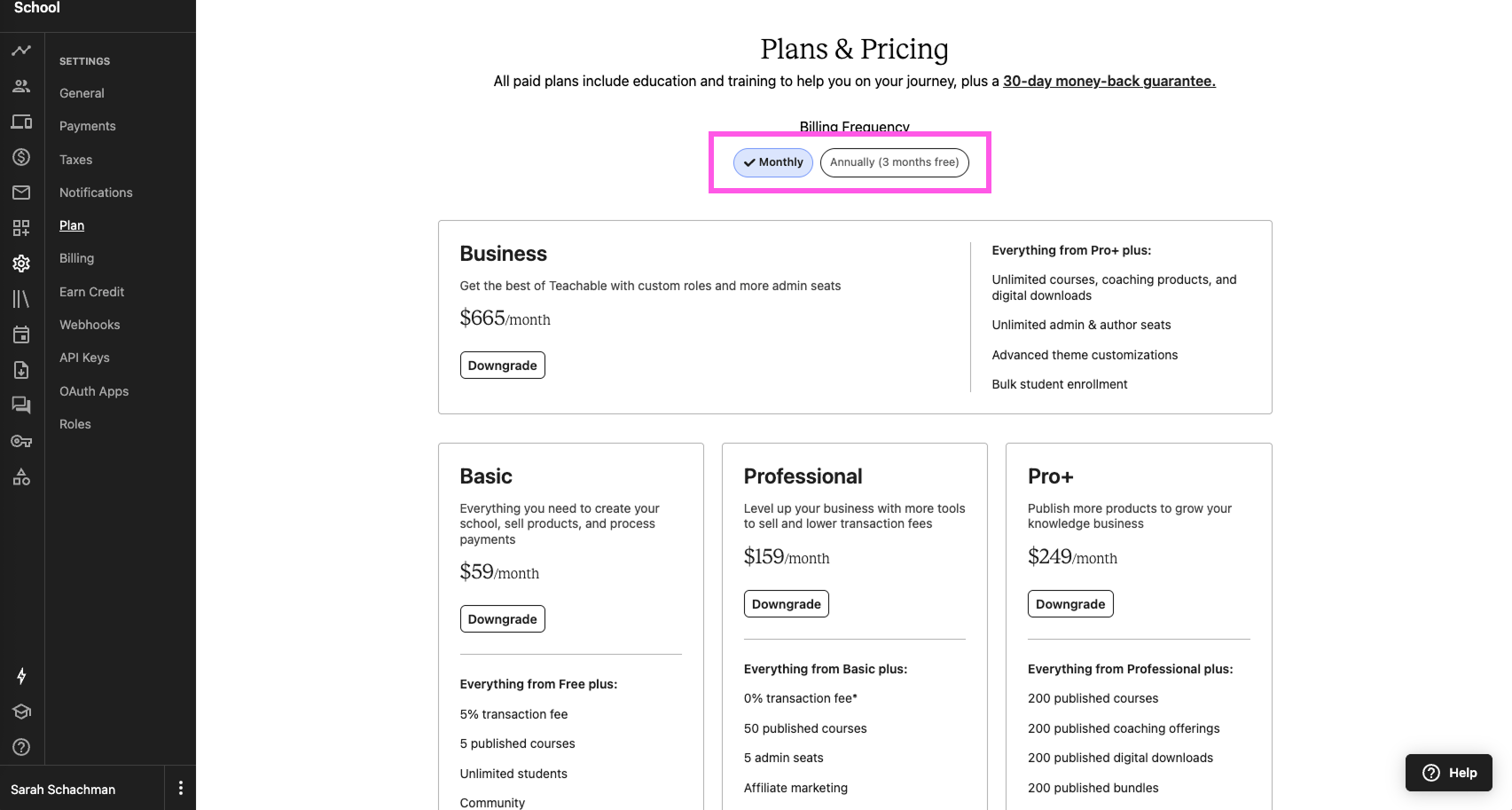The width and height of the screenshot is (1512, 810).
Task: Open the Site devices icon
Action: pyautogui.click(x=21, y=122)
